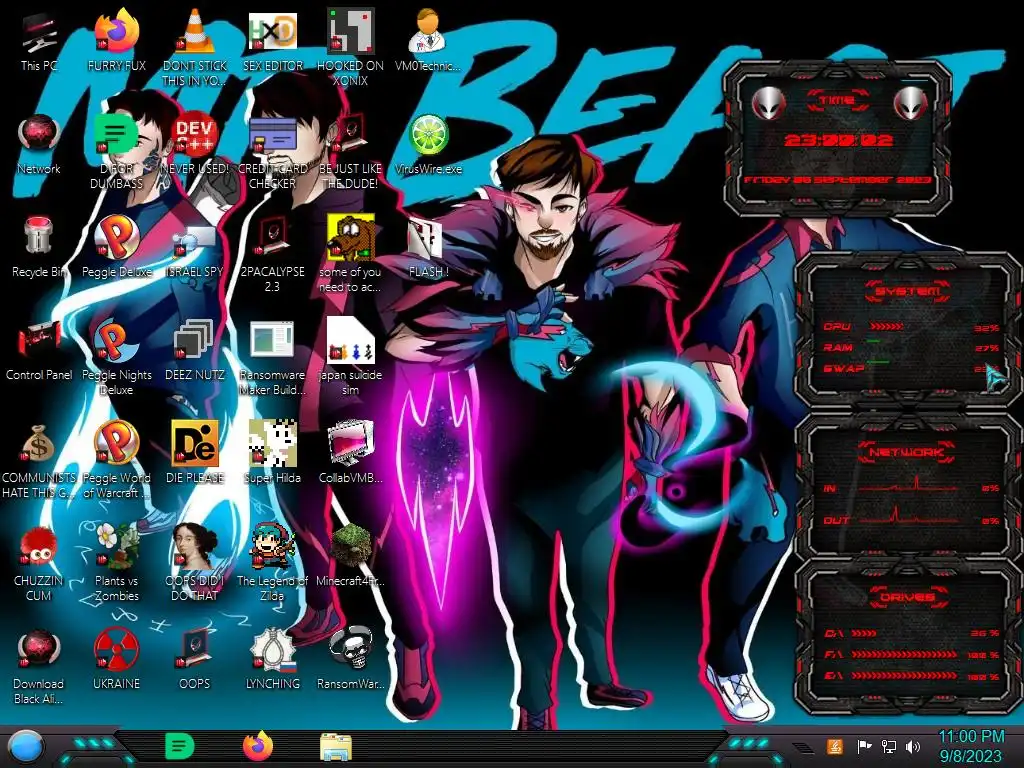Viewport: 1024px width, 768px height.
Task: Open the green app on the taskbar
Action: [179, 746]
